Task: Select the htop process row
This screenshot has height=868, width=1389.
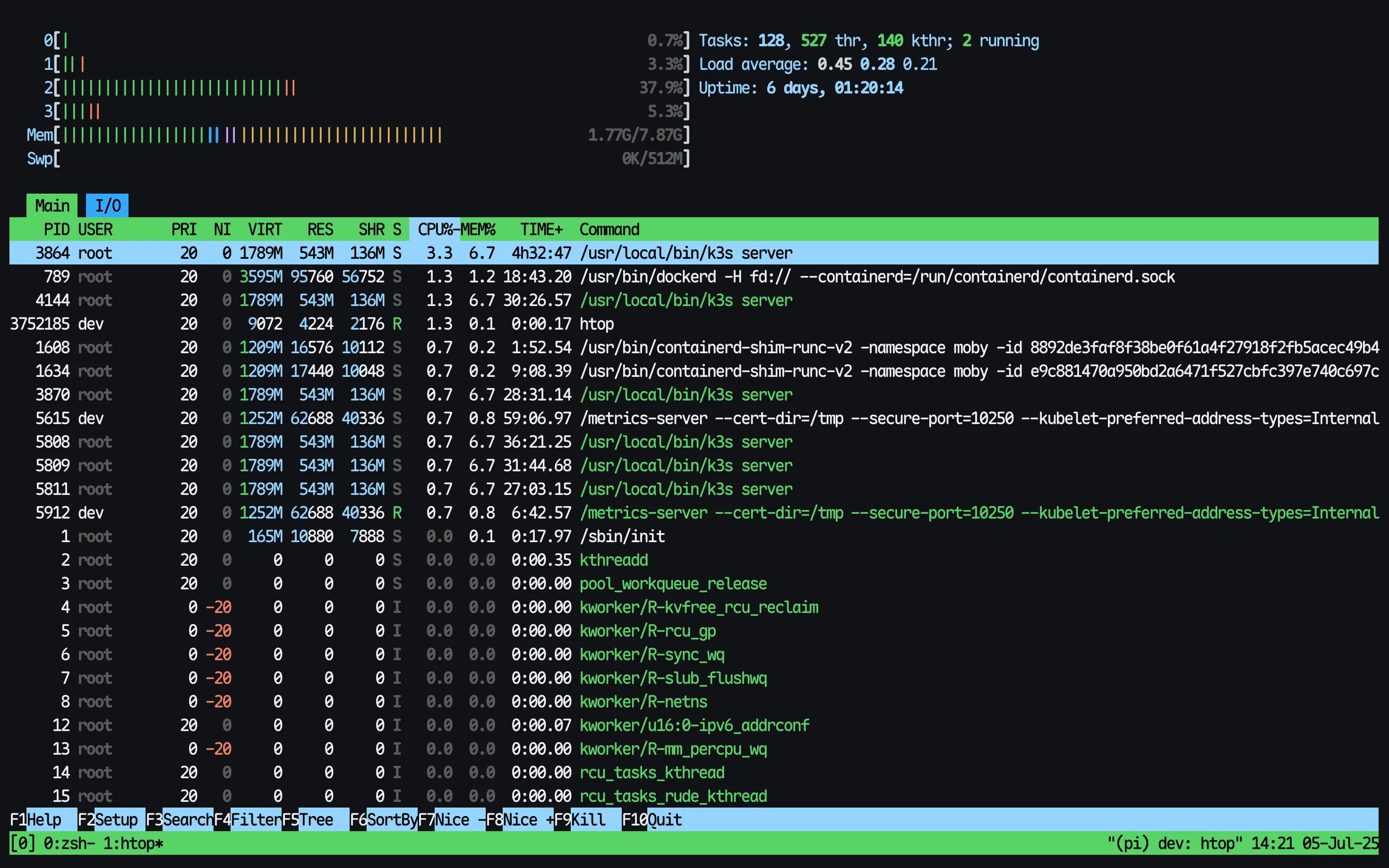Action: click(x=596, y=324)
